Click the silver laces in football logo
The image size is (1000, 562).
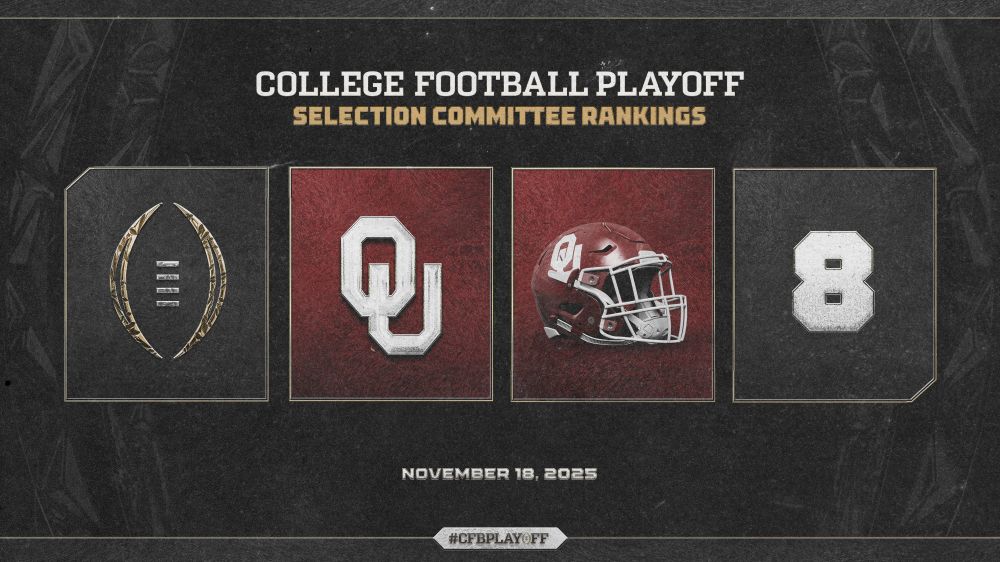(168, 283)
